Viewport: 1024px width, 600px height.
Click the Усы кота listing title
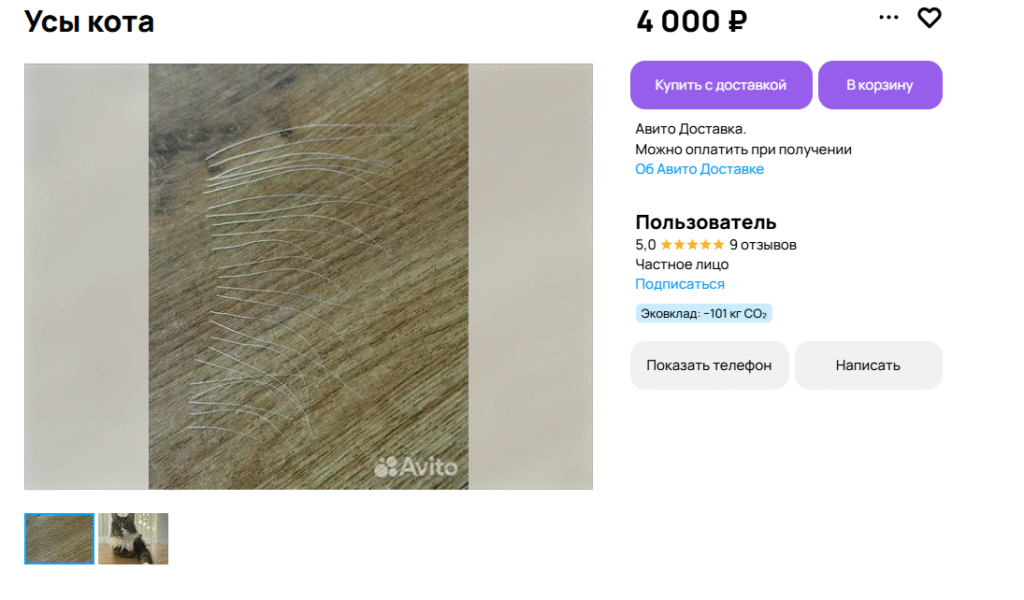89,22
